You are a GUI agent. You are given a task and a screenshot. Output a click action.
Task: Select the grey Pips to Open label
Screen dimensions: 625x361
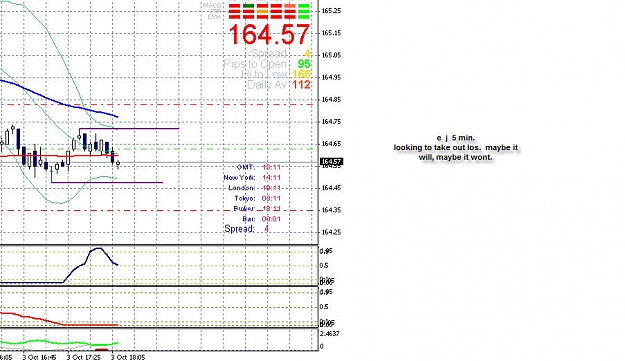[x=255, y=64]
